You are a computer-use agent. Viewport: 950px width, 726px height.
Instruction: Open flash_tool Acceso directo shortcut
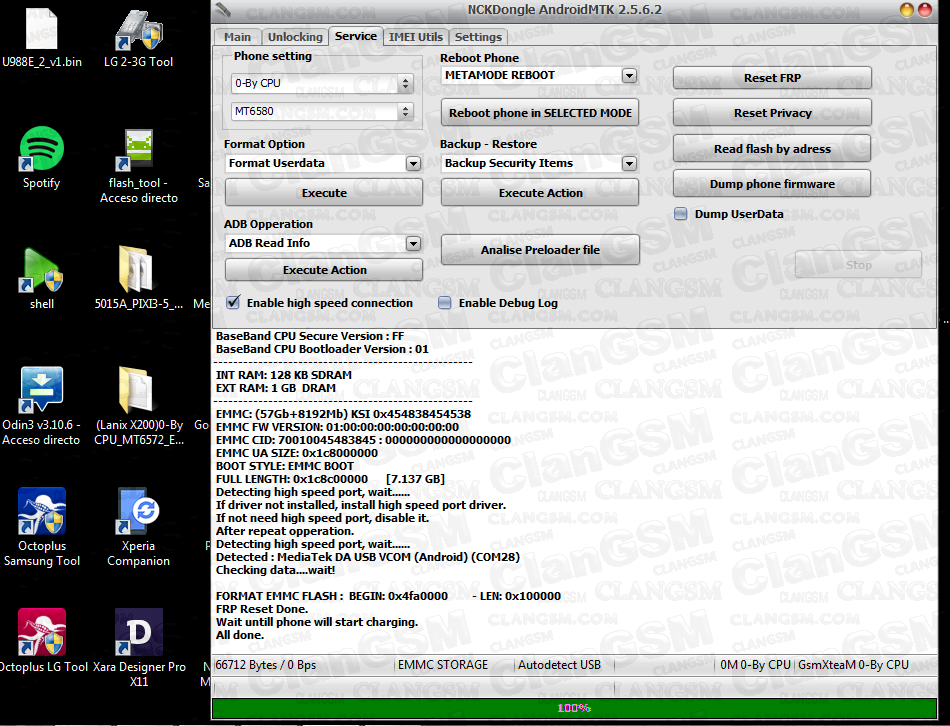[x=138, y=164]
